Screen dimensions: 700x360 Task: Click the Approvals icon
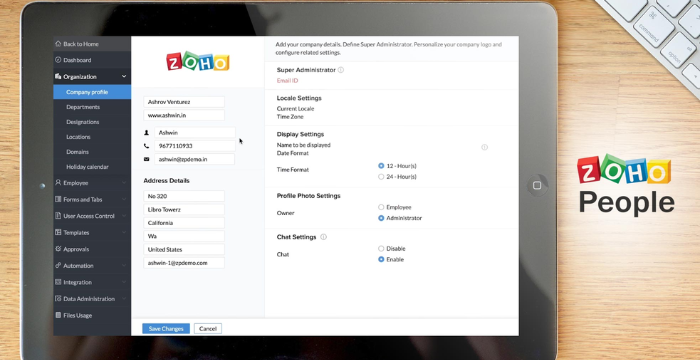click(58, 249)
